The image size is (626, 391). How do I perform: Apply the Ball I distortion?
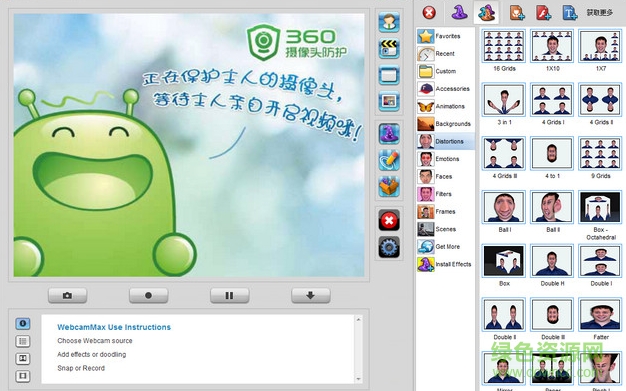(504, 207)
